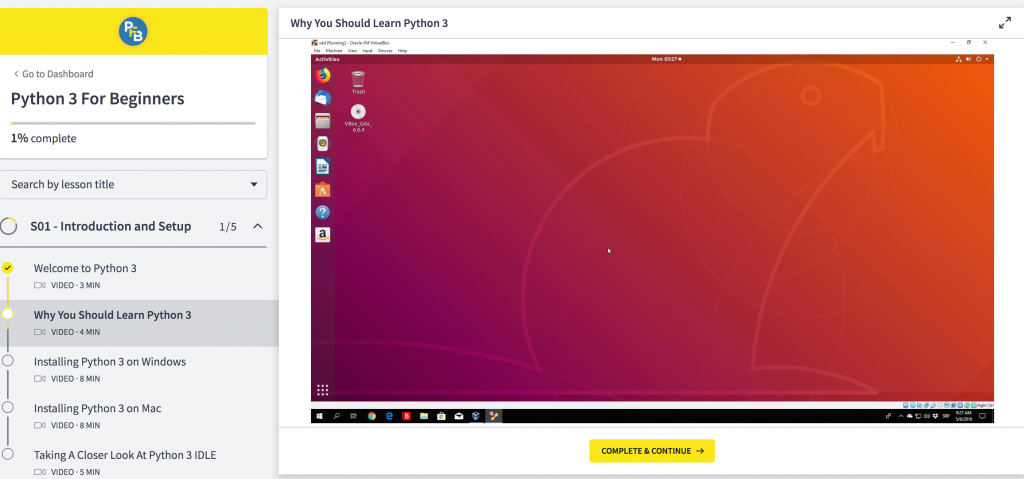Screen dimensions: 1024x479
Task: Click the VBox_GAs_6.0.4 disc icon
Action: (358, 117)
